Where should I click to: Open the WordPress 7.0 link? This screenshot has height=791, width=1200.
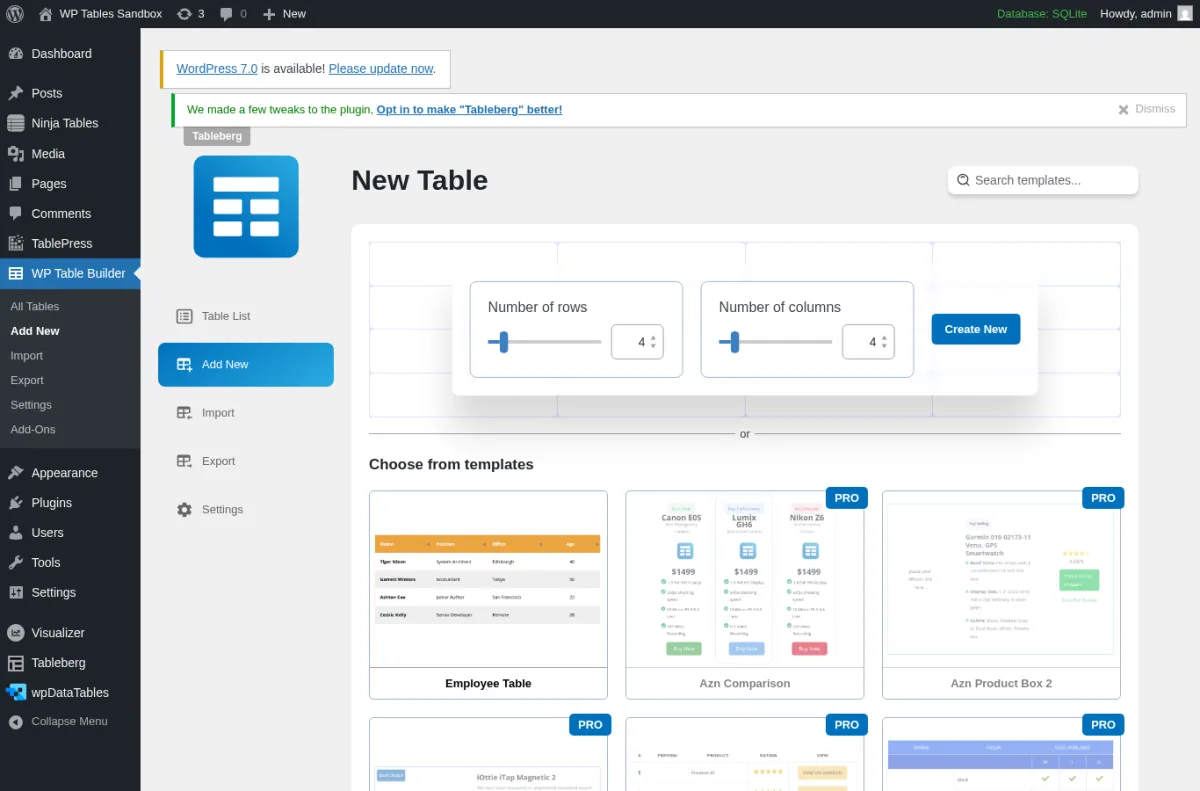(217, 69)
